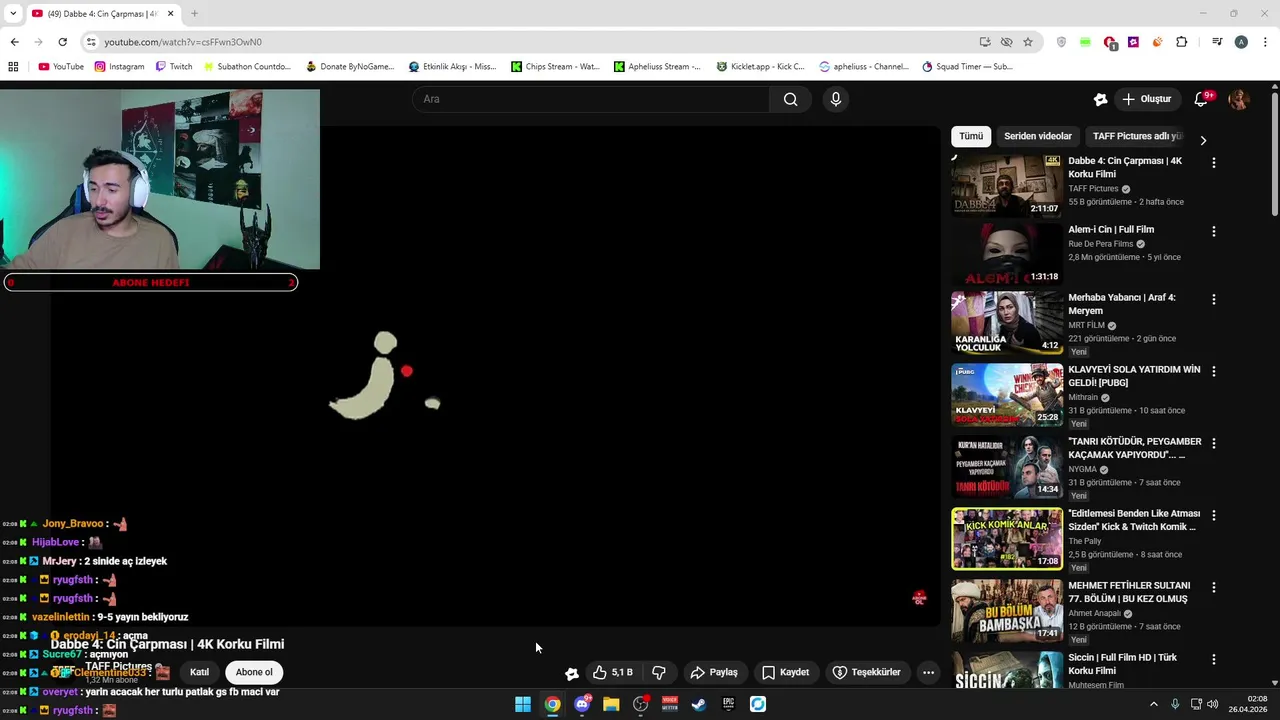Open a new Chrome tab
The width and height of the screenshot is (1280, 720).
[194, 13]
